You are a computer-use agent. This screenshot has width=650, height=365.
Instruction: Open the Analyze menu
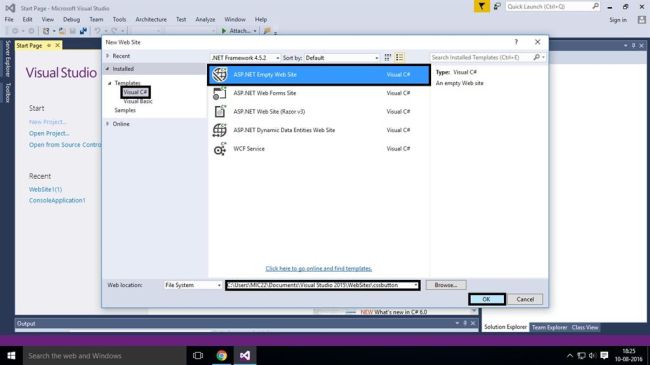pos(205,19)
